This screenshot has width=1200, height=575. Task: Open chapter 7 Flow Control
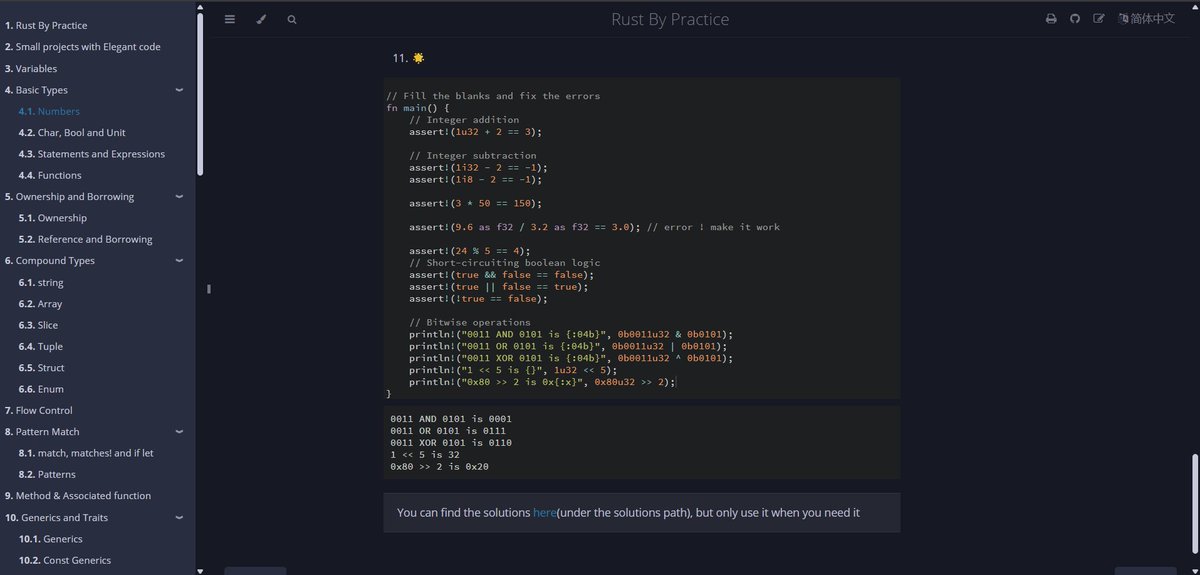coord(39,410)
